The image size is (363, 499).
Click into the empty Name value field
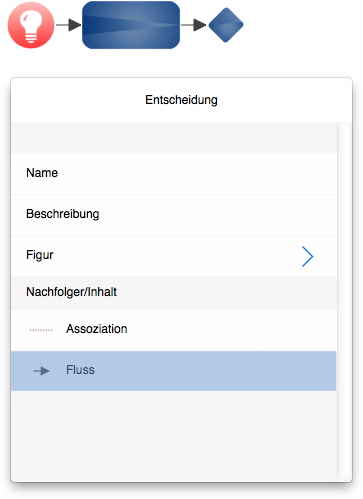[x=197, y=174]
